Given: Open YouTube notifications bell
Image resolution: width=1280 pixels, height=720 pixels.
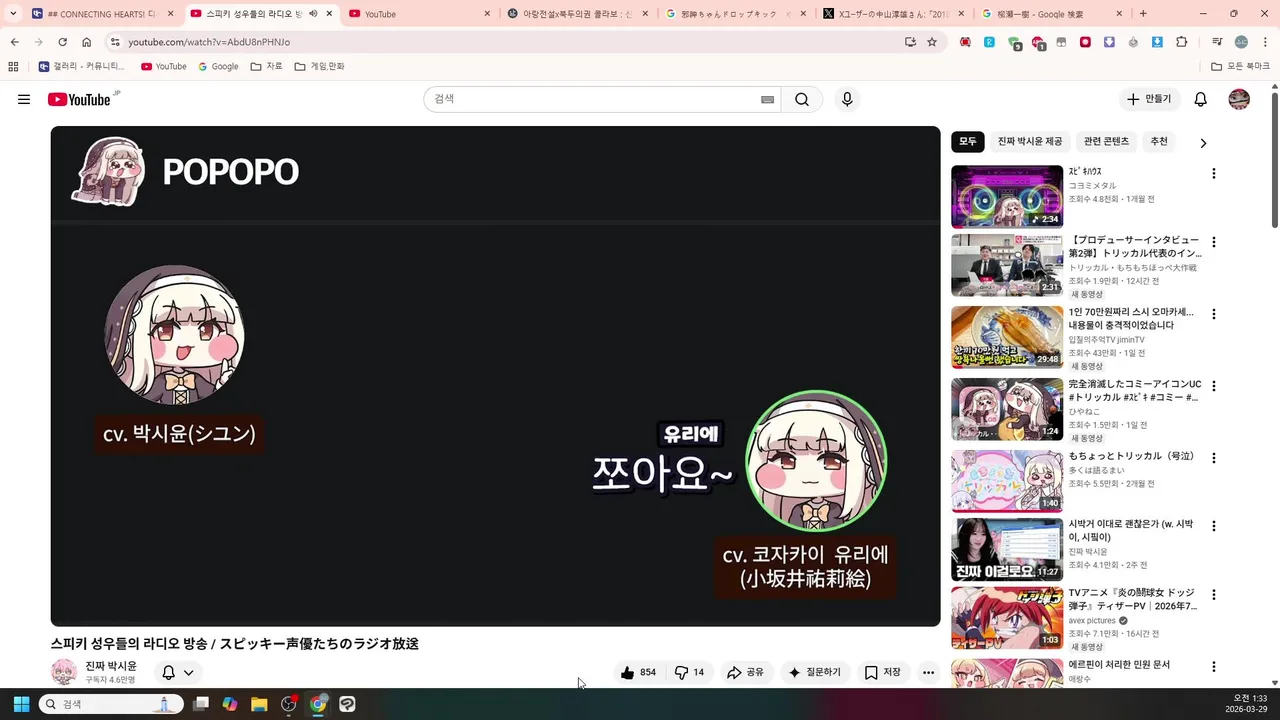Looking at the screenshot, I should pos(1201,99).
